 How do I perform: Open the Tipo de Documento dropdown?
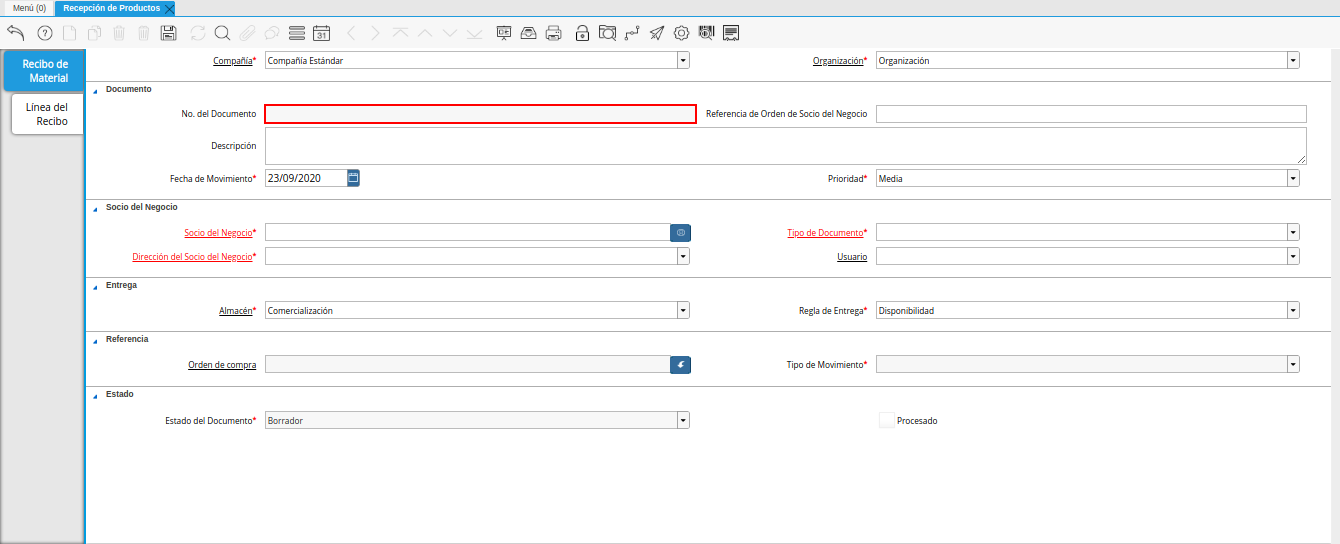(x=1293, y=233)
